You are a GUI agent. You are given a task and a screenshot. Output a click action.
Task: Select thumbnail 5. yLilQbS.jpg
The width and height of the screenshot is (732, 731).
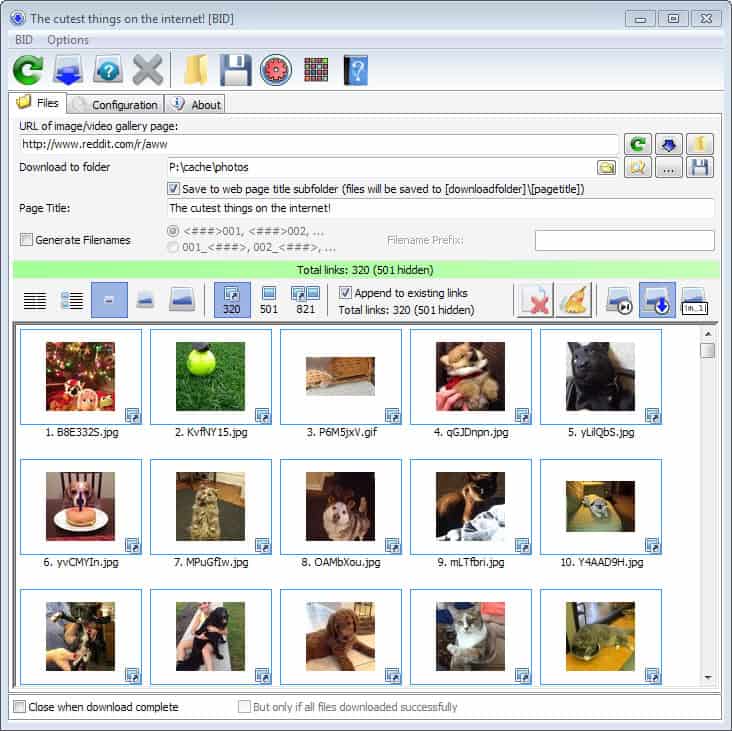(600, 377)
